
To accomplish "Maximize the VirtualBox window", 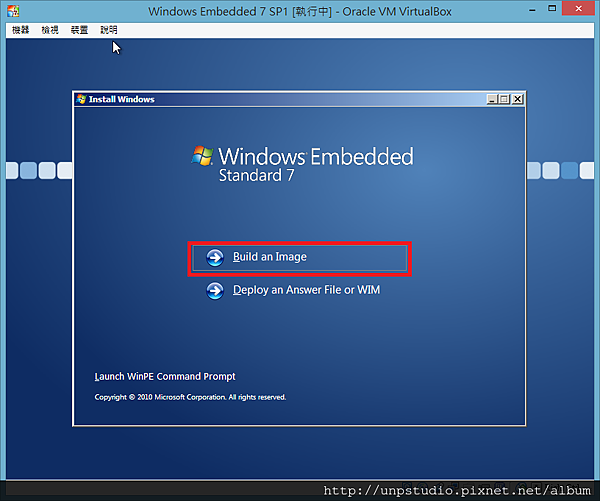I will coord(552,8).
